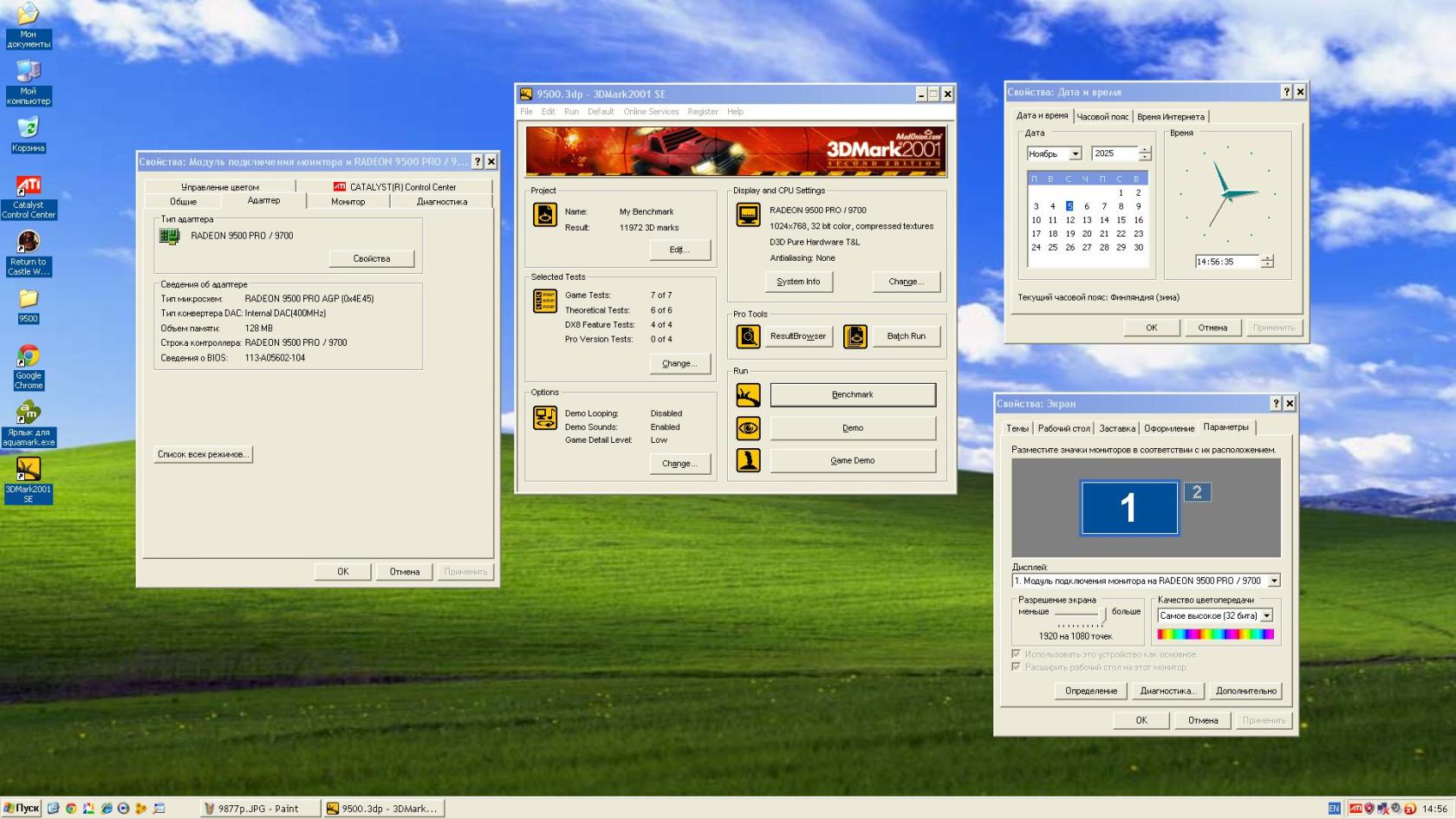Click the Demo eye icon
Viewport: 1456px width, 819px height.
(x=748, y=428)
